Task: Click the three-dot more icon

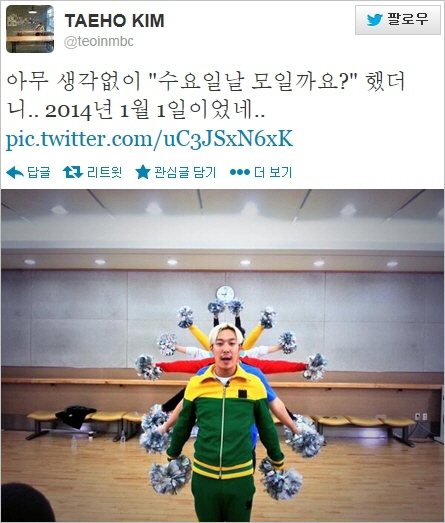Action: [x=240, y=172]
